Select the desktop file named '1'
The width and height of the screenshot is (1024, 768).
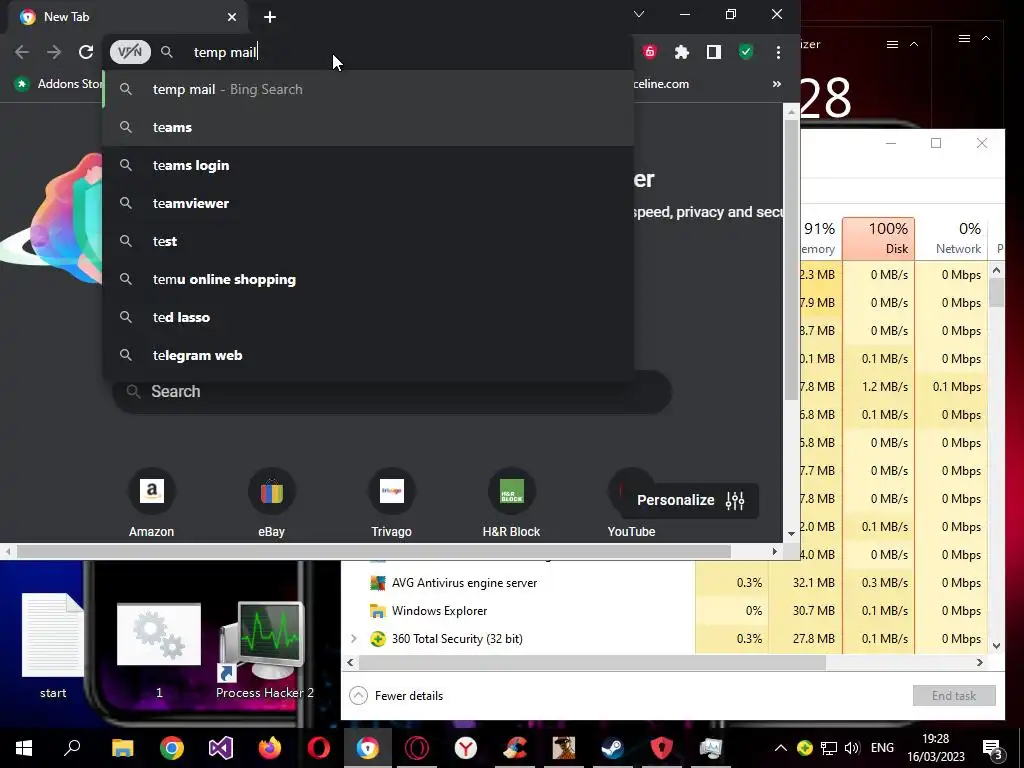159,650
